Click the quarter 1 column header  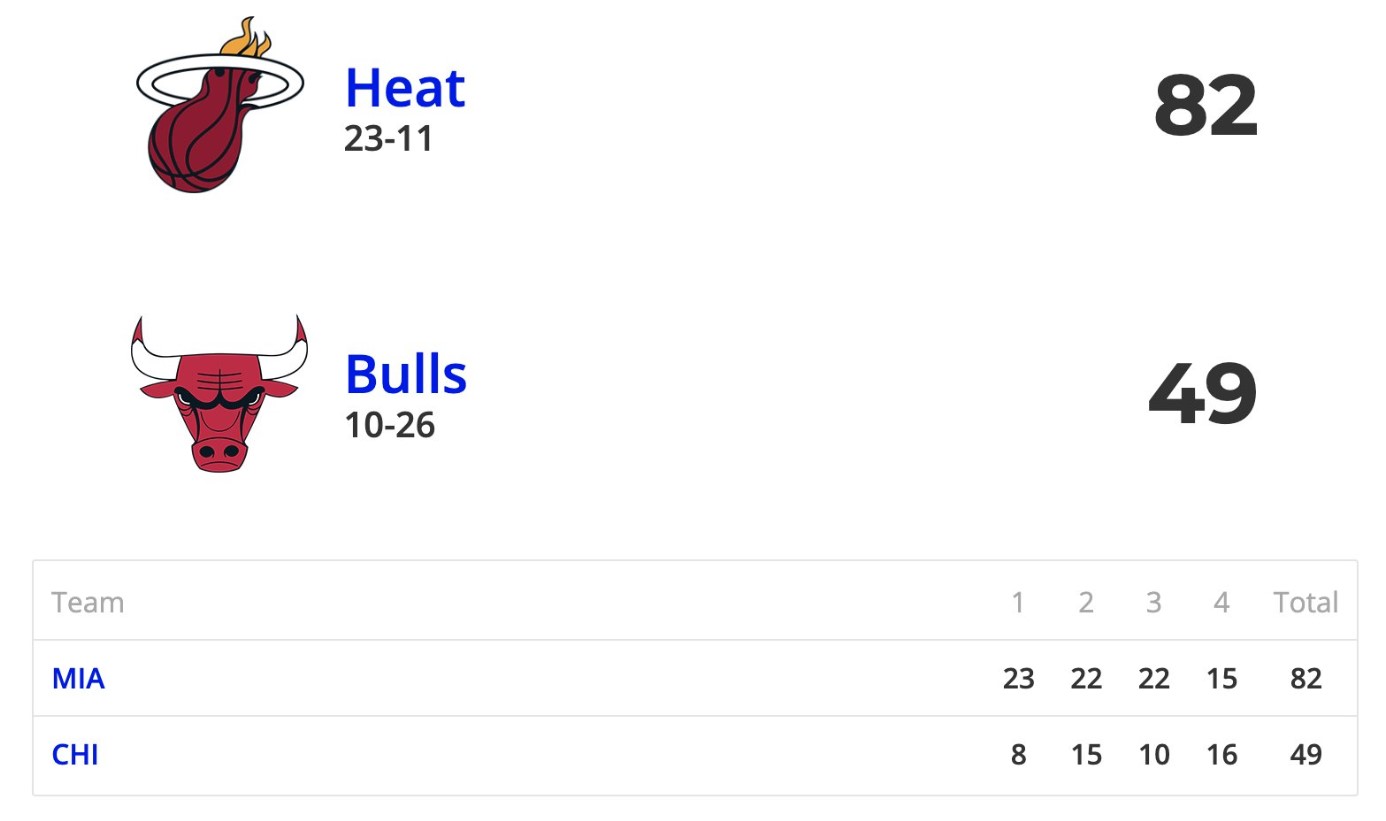tap(1018, 602)
